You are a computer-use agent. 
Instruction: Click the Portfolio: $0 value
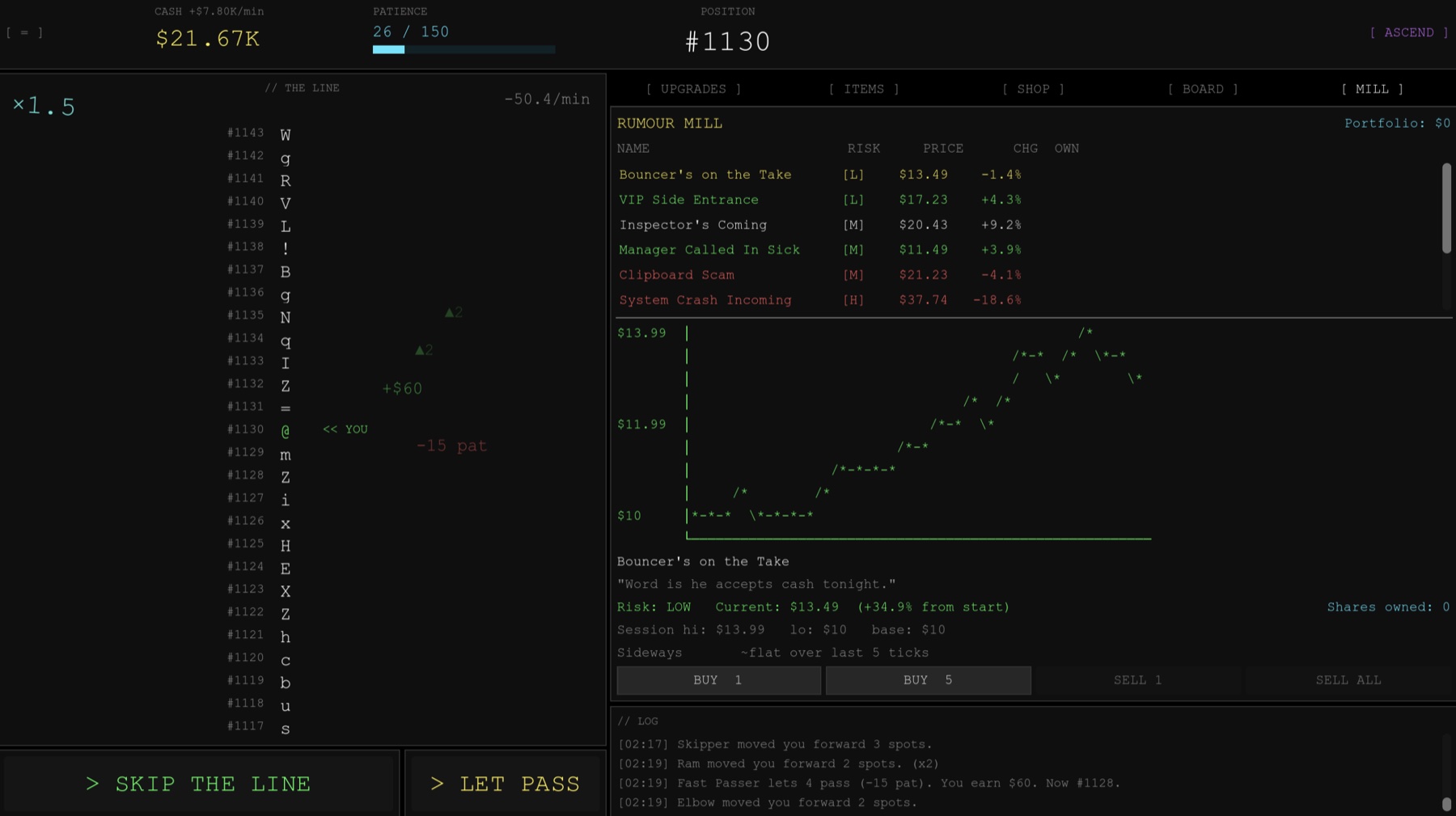coord(1397,123)
